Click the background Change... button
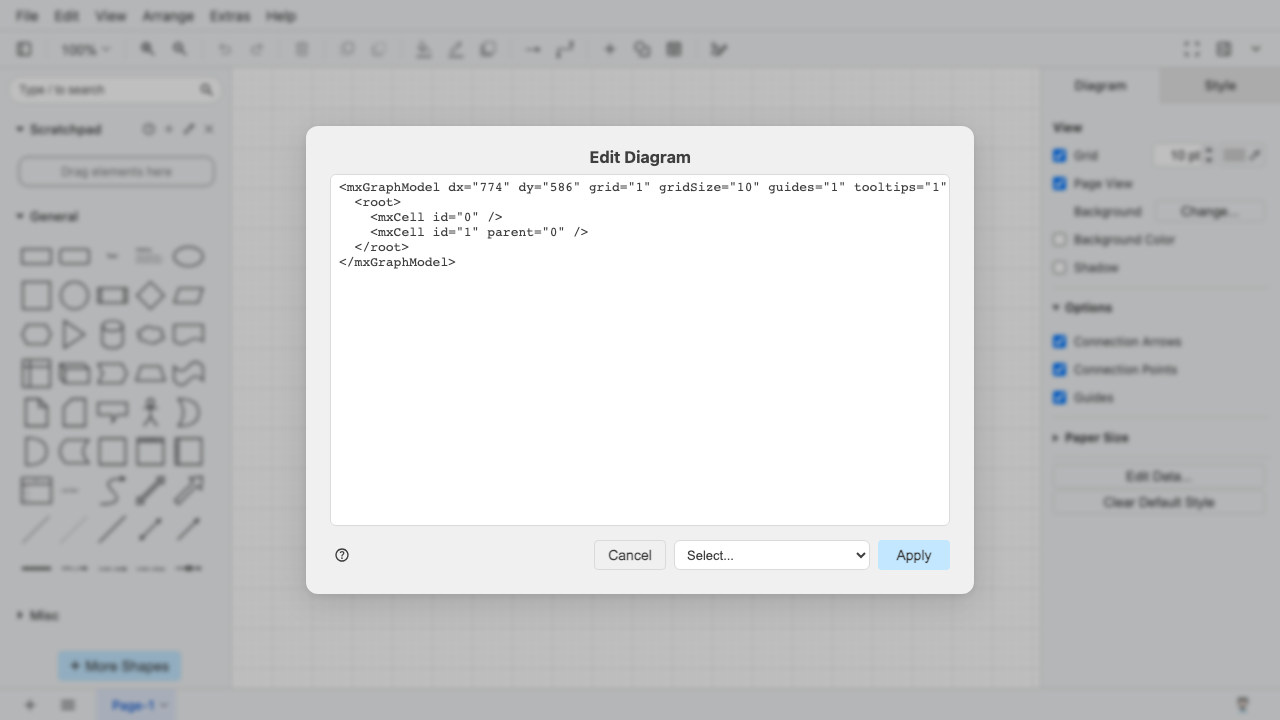 (x=1209, y=212)
